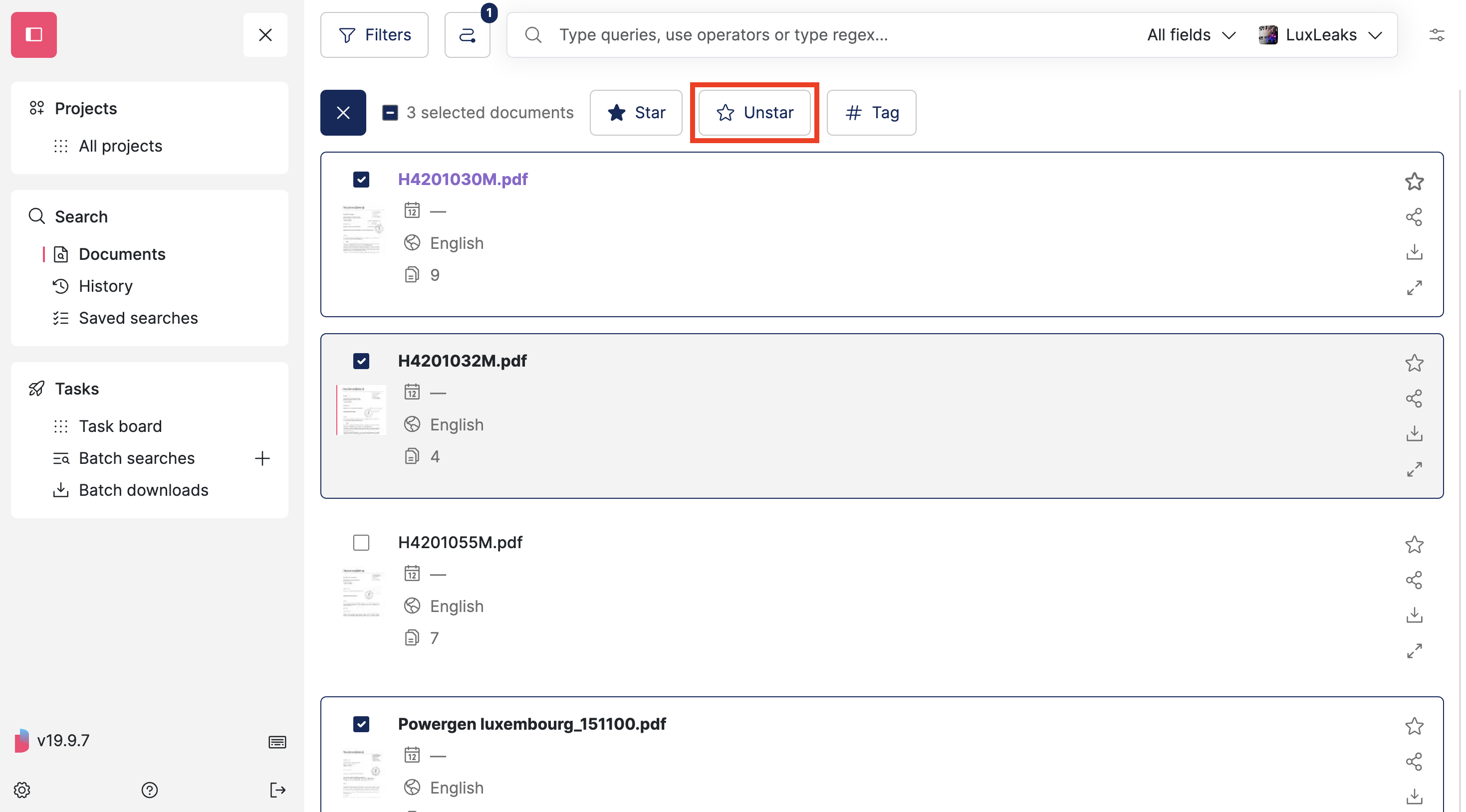Open the H4201032M.pdf thumbnail preview
The image size is (1466, 812).
pyautogui.click(x=362, y=409)
